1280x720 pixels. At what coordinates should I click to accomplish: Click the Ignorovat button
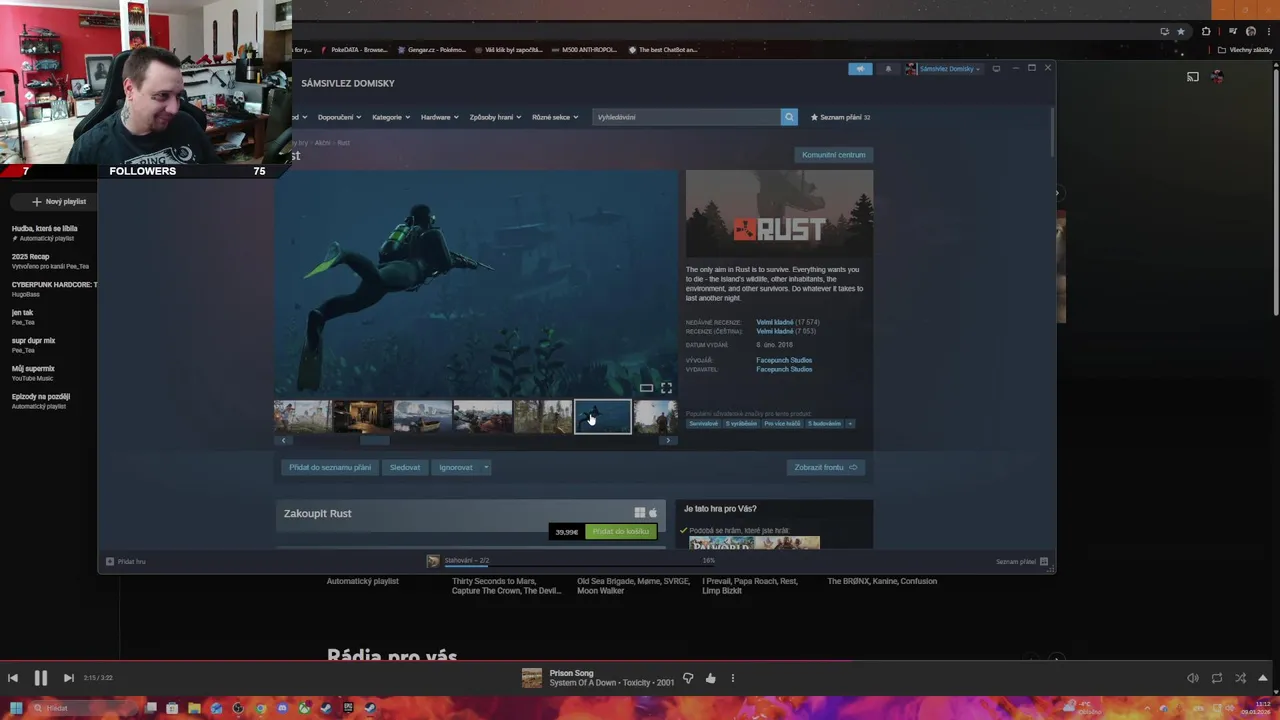pyautogui.click(x=456, y=467)
